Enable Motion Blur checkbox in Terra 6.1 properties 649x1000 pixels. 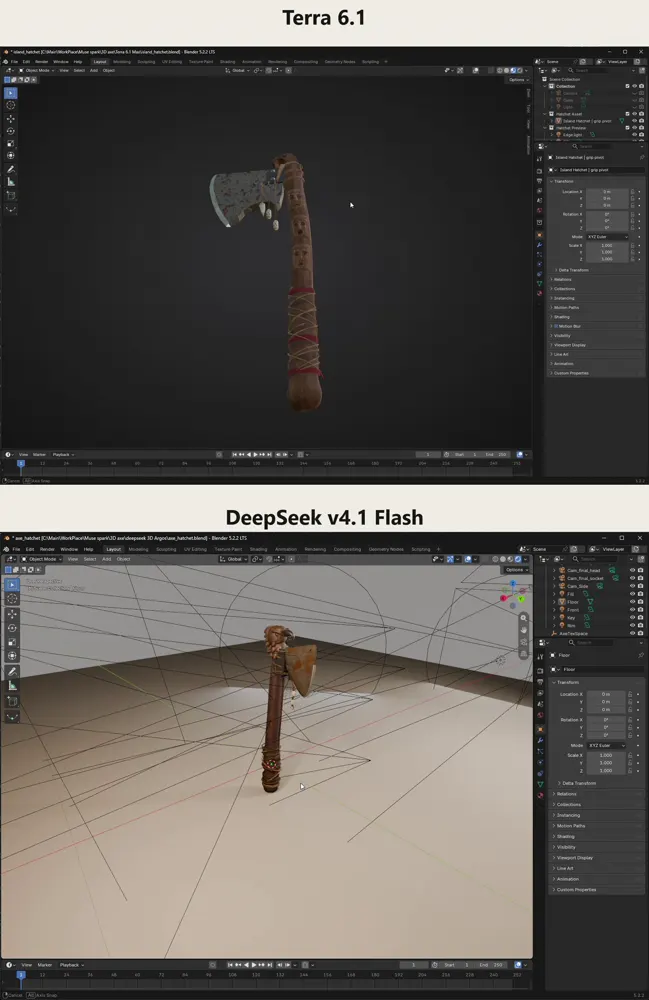pos(556,326)
